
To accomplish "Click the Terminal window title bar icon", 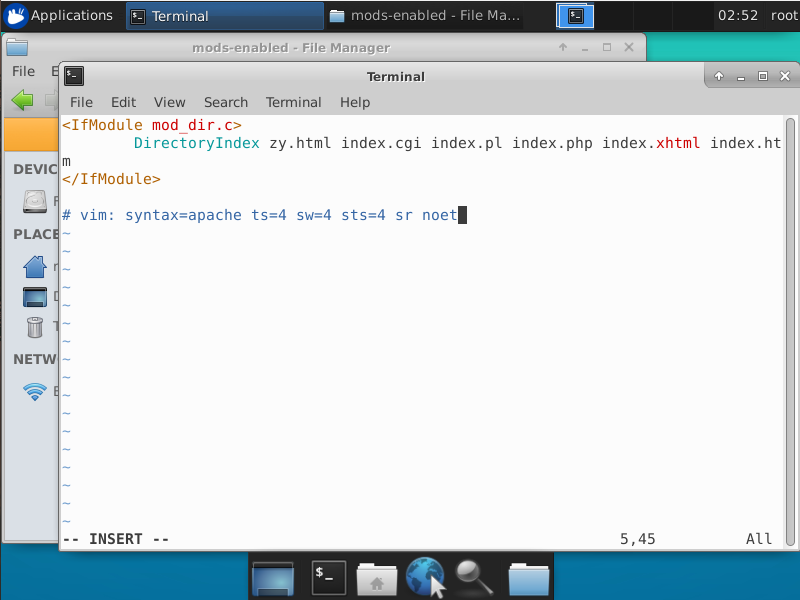I will tap(74, 77).
